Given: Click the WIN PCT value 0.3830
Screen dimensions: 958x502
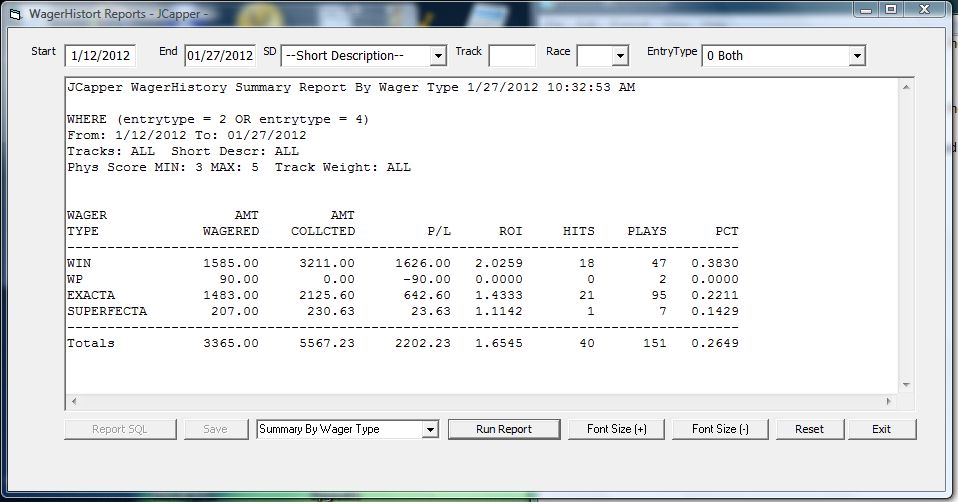Looking at the screenshot, I should [x=715, y=263].
